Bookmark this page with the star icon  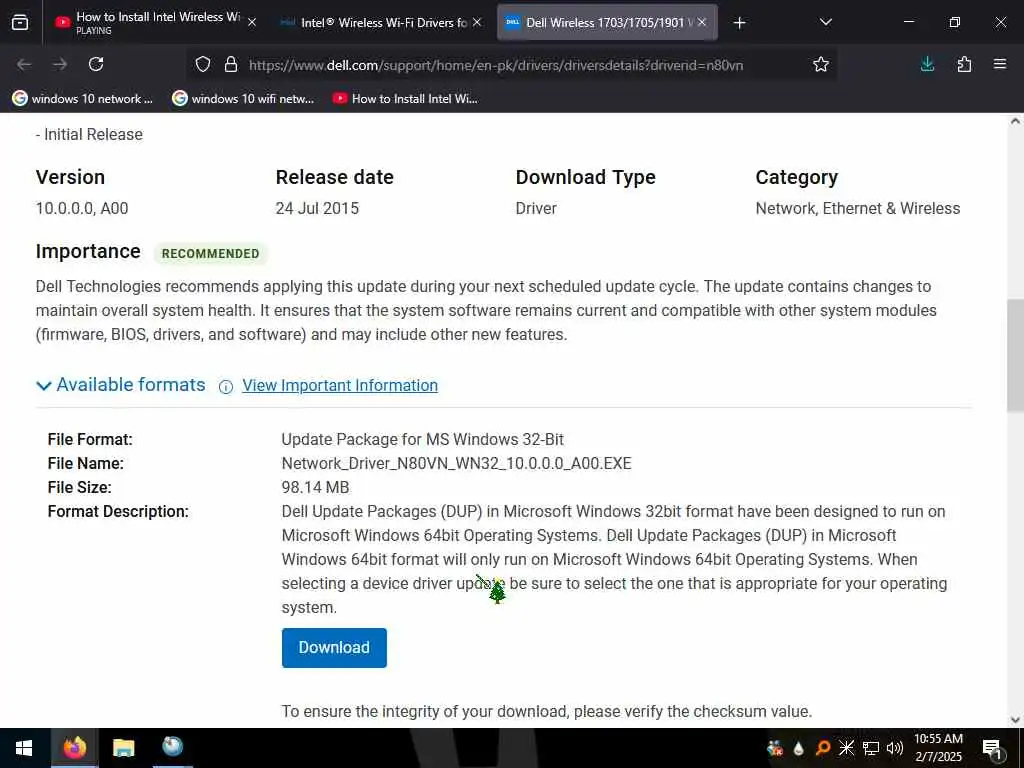[x=821, y=64]
